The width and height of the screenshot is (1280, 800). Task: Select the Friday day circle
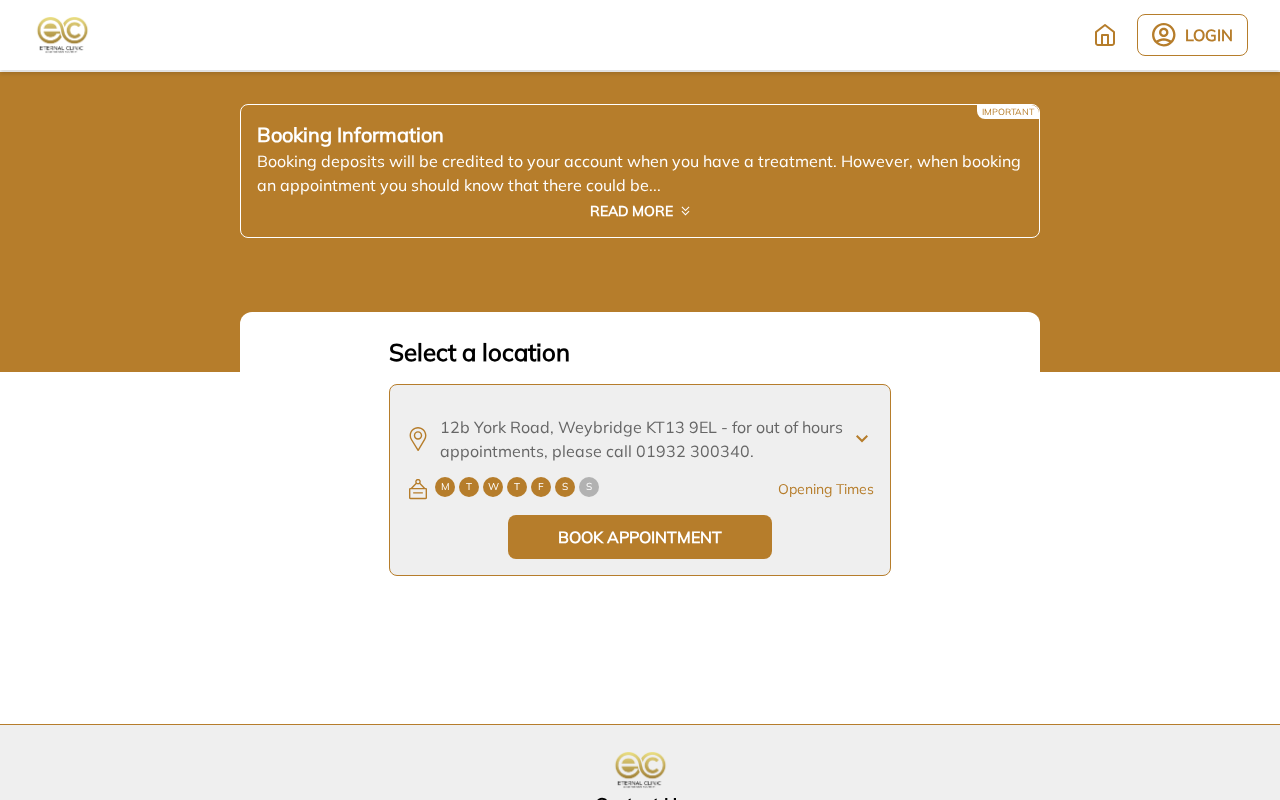pyautogui.click(x=541, y=487)
